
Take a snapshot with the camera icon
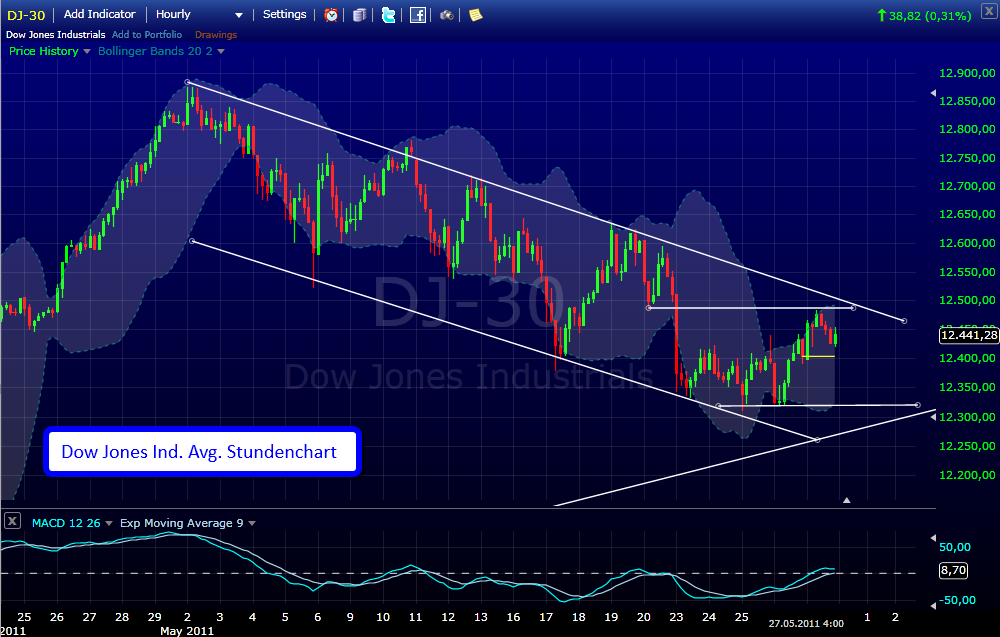point(446,15)
